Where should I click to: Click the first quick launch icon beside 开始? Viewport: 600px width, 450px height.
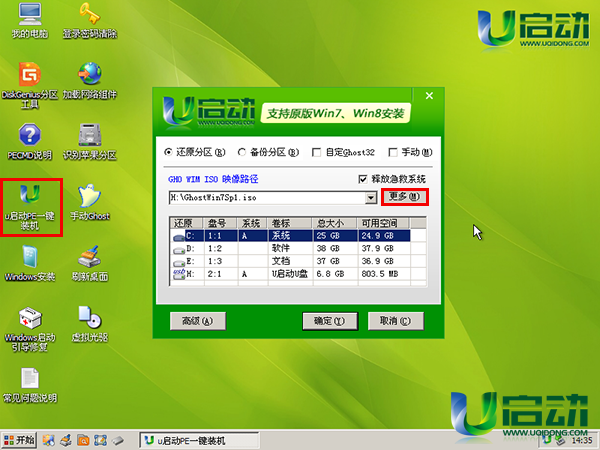[x=49, y=440]
